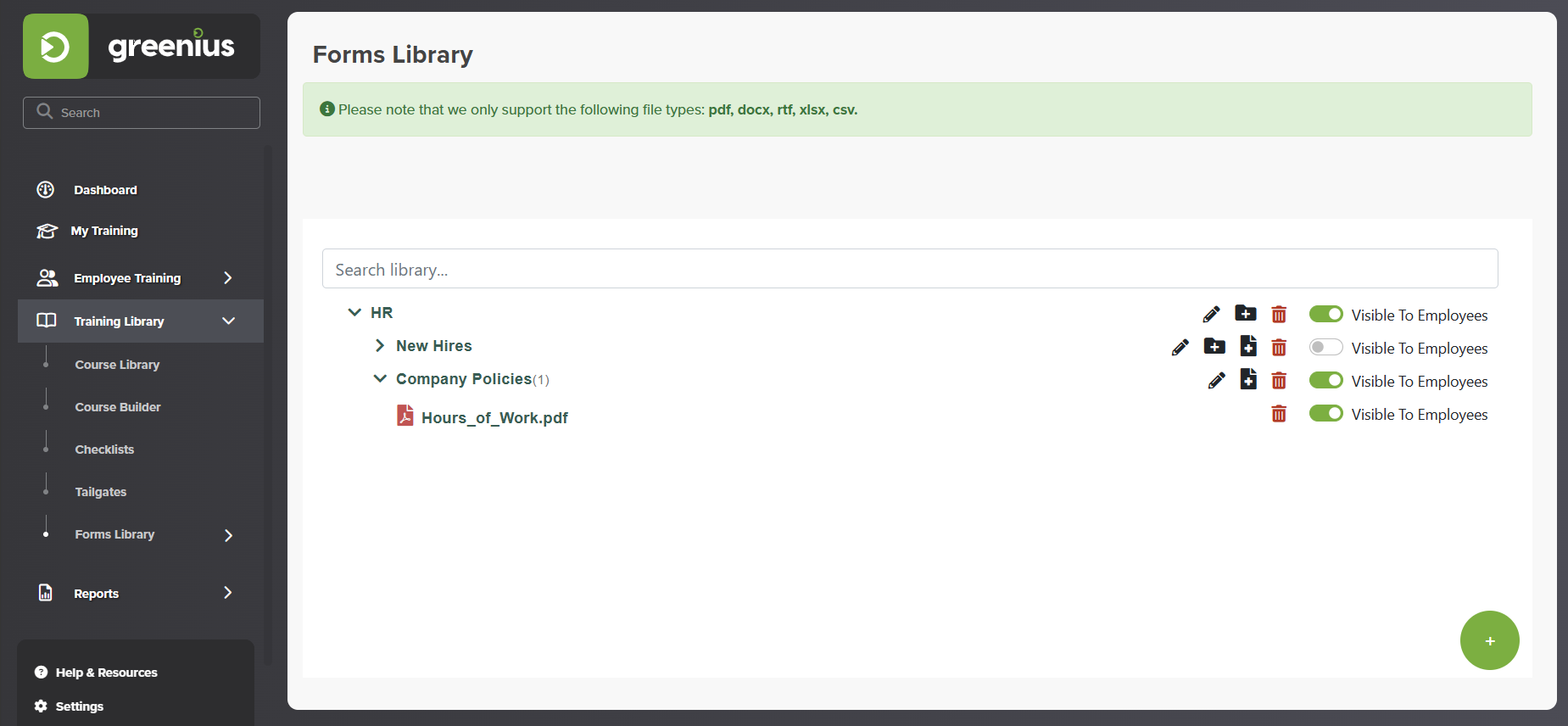Open Help & Resources link
Viewport: 1568px width, 726px height.
pyautogui.click(x=107, y=673)
